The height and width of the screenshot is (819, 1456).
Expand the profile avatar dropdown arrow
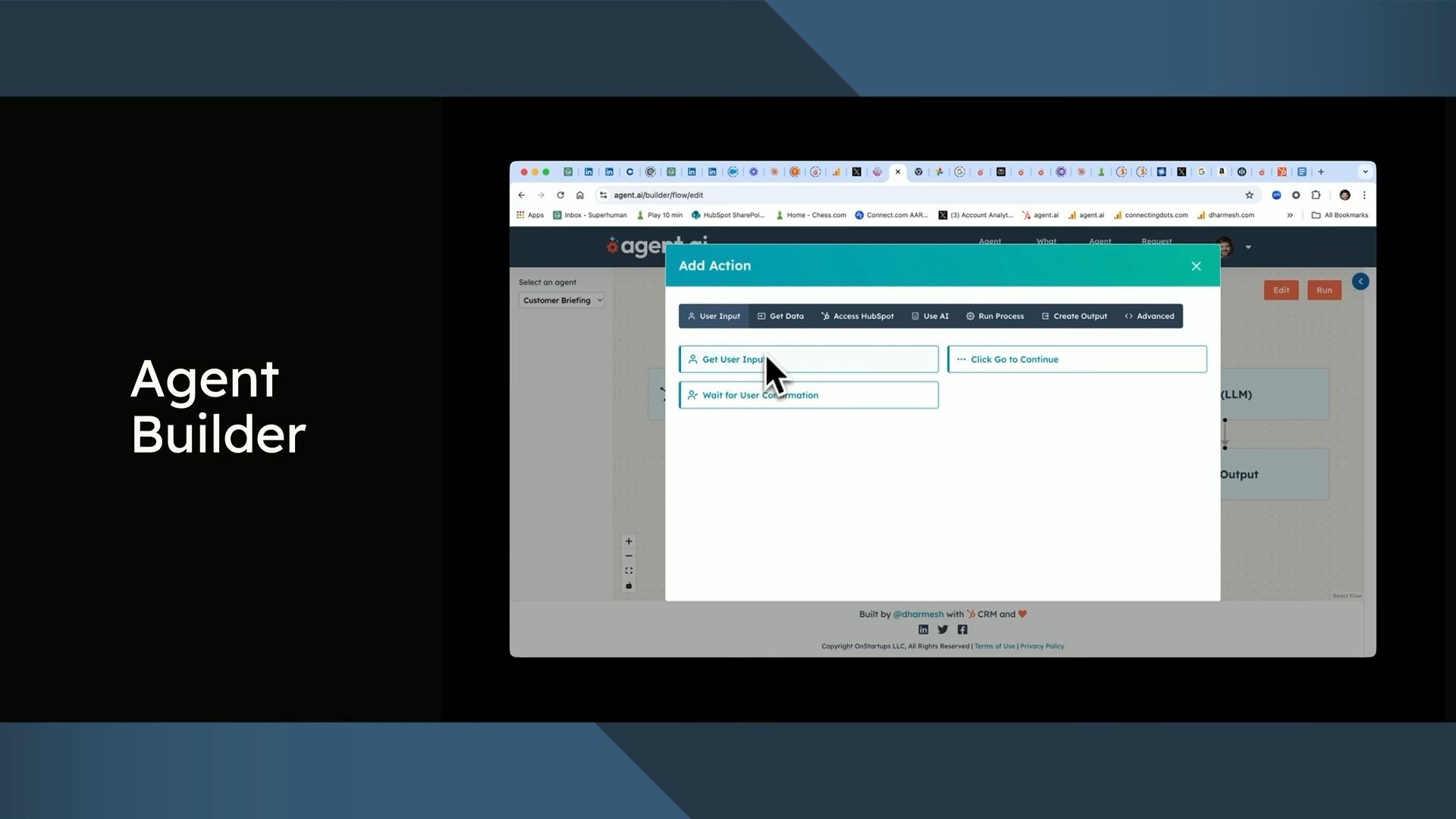(1248, 247)
